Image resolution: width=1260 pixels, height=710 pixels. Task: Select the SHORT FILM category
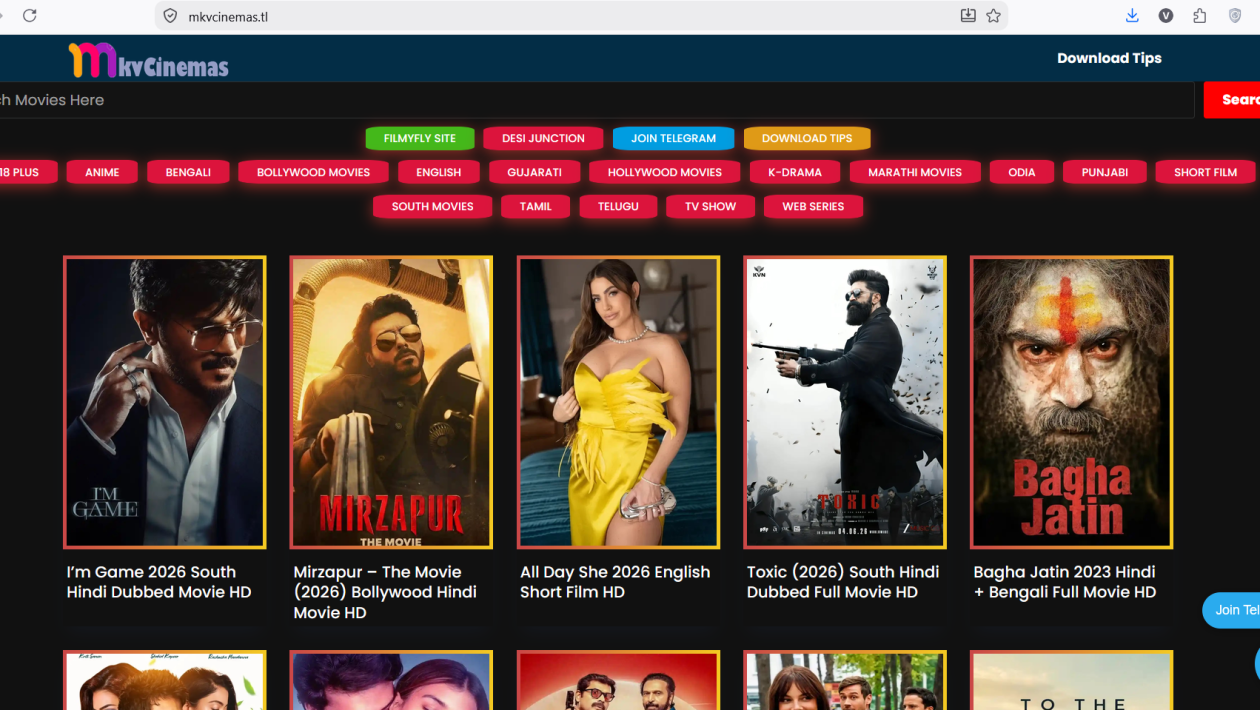coord(1205,172)
